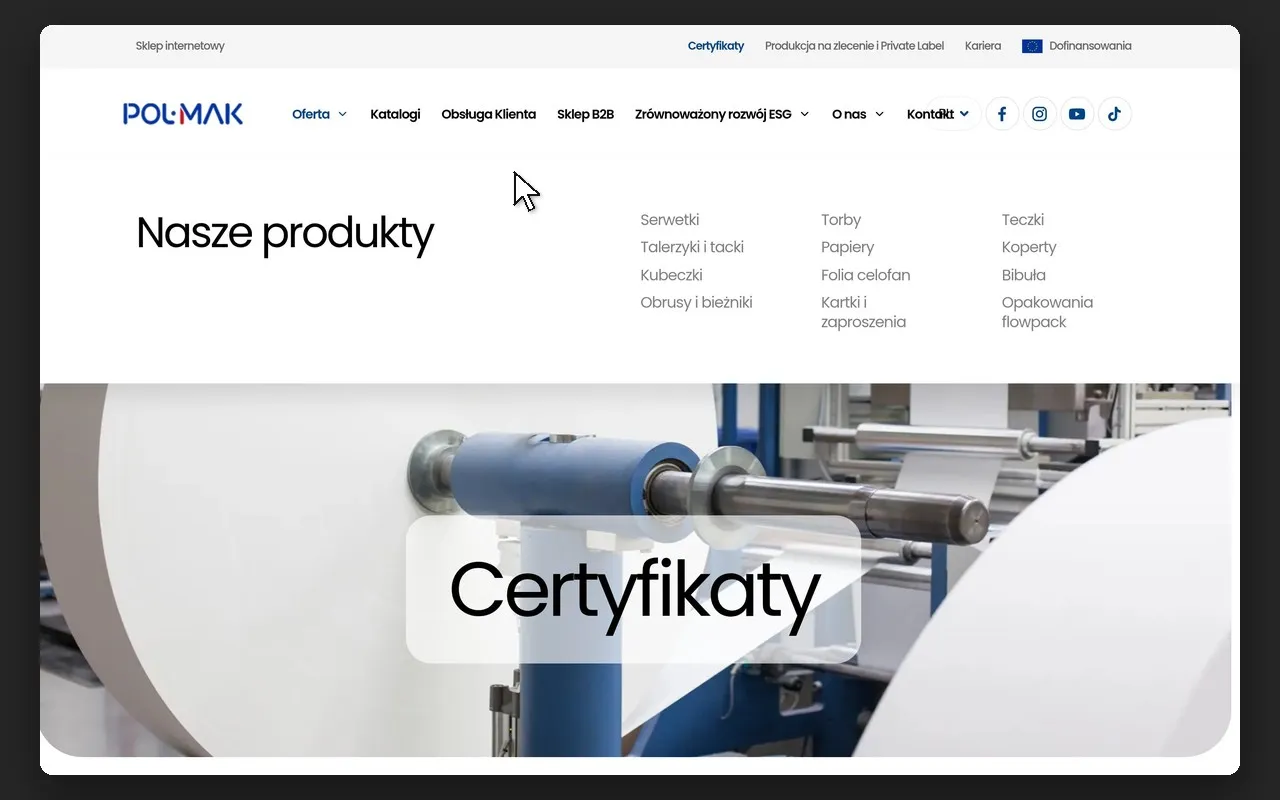Select the Teczki product category
The height and width of the screenshot is (800, 1280).
[x=1023, y=220]
